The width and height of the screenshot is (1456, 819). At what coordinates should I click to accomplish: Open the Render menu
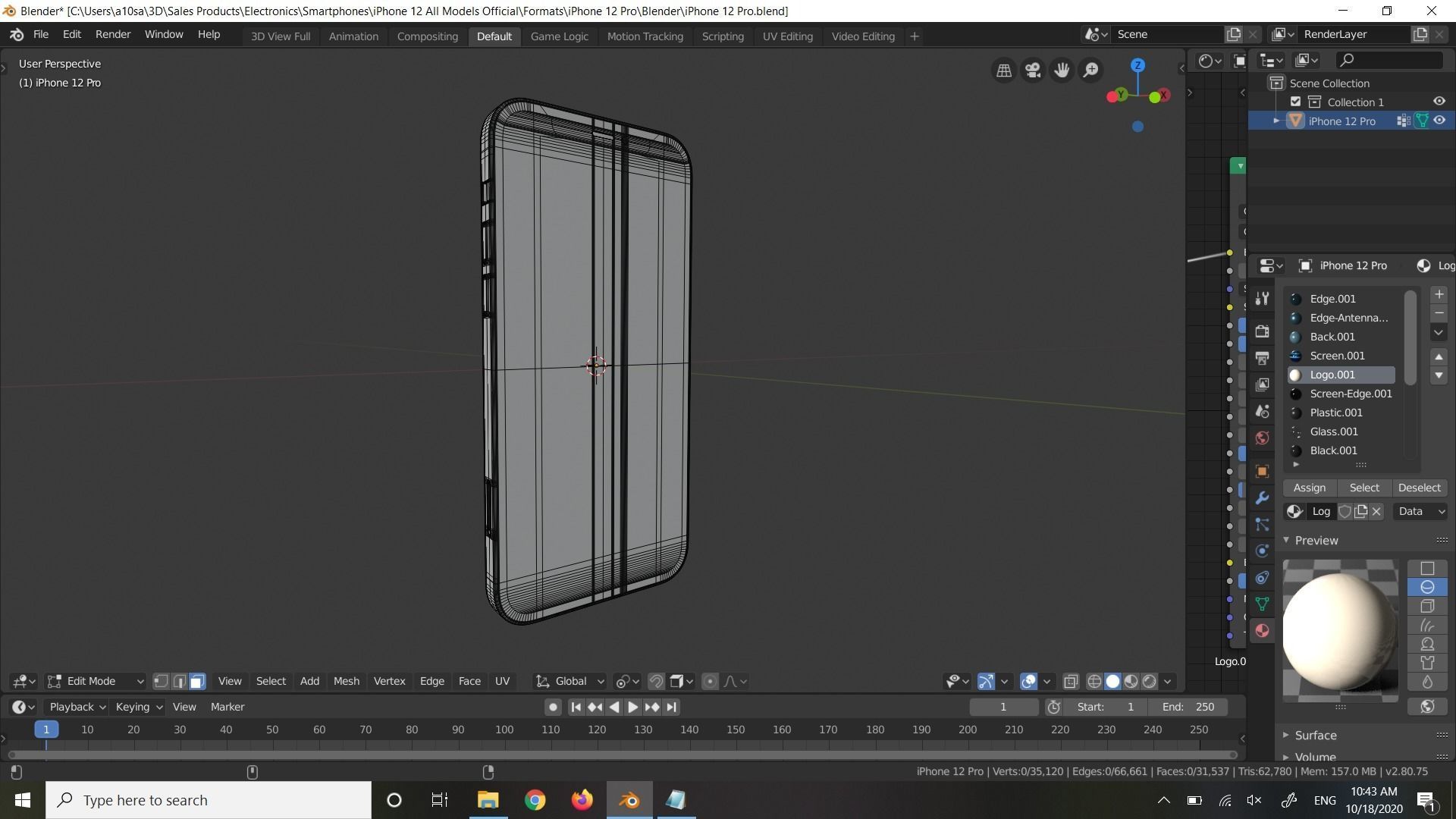[113, 35]
